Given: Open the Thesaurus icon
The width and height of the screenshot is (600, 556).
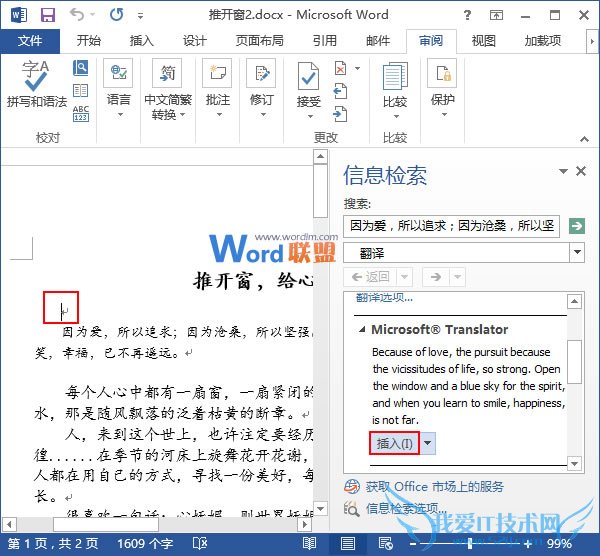Looking at the screenshot, I should click(80, 91).
